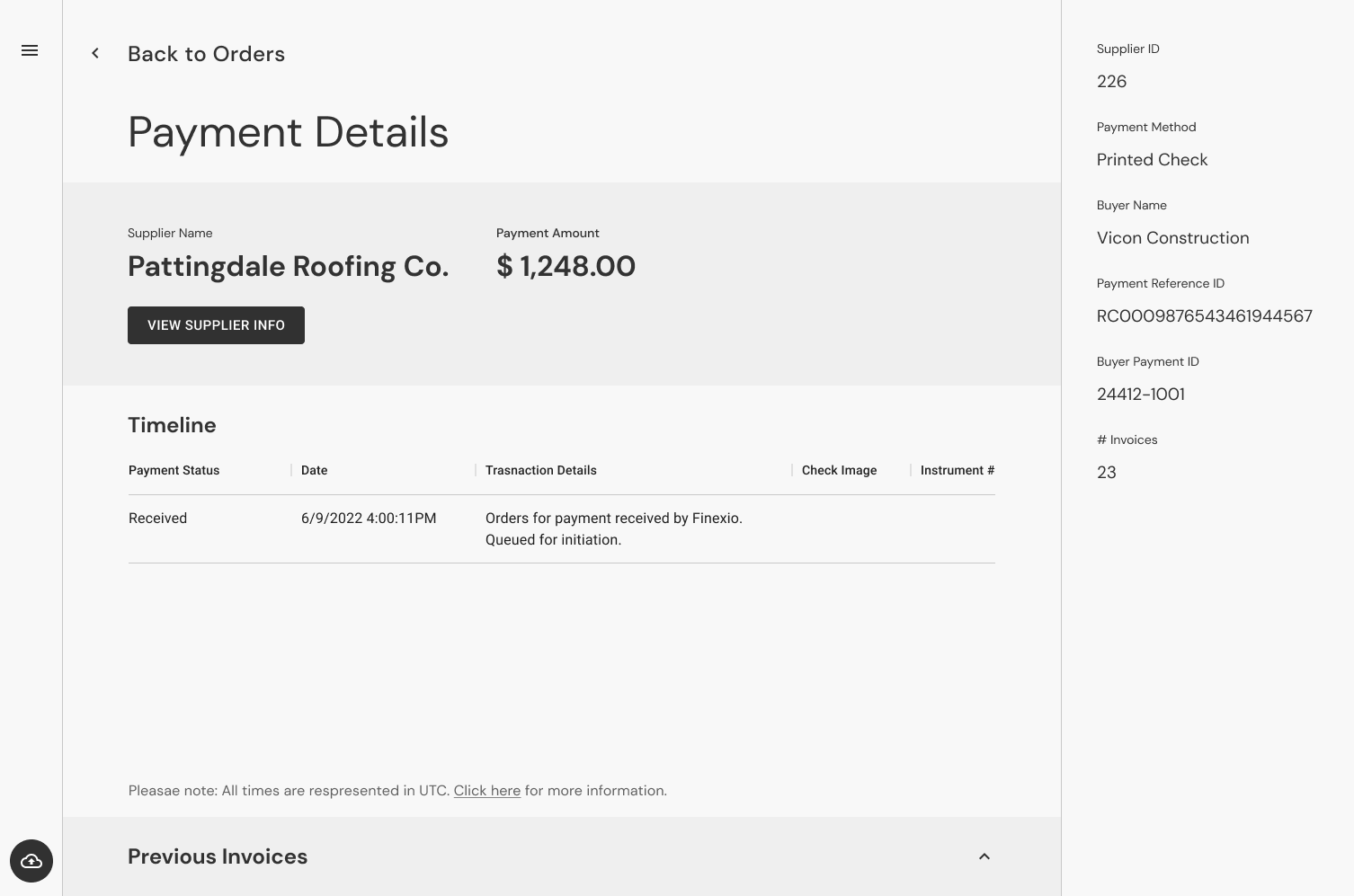Click the Vicon Construction buyer name
This screenshot has height=896, width=1354.
pos(1172,238)
